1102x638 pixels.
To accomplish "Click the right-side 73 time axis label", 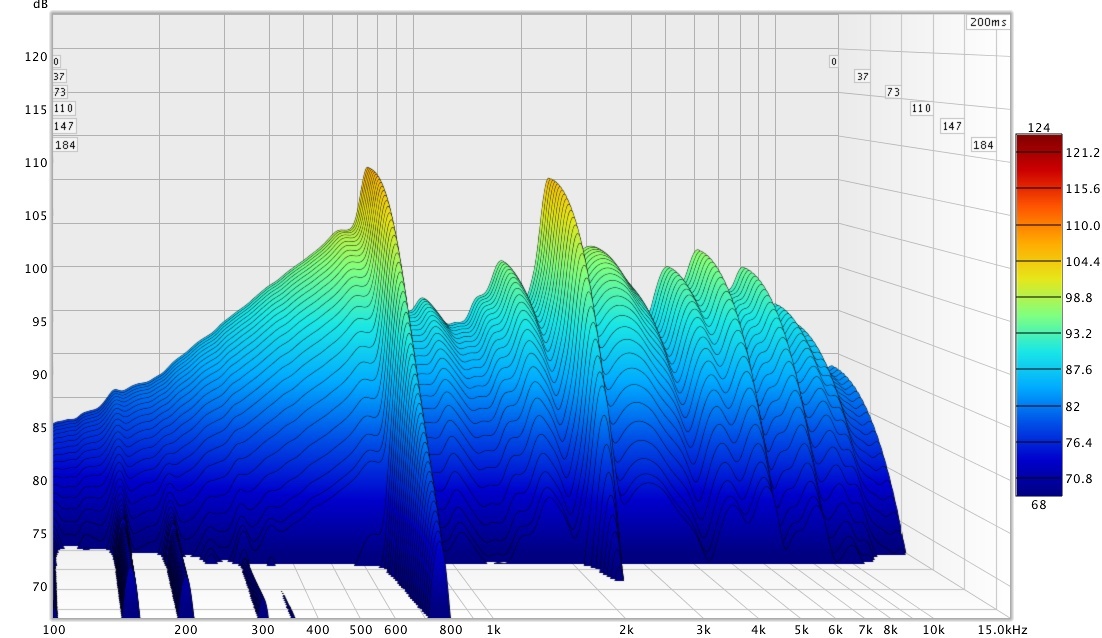I will [x=893, y=92].
